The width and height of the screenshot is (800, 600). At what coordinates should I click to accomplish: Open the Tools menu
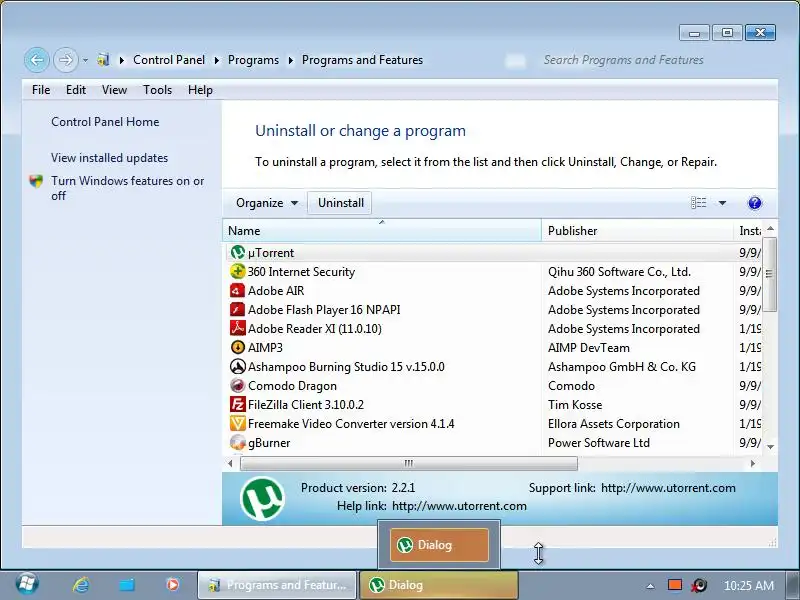(x=157, y=90)
